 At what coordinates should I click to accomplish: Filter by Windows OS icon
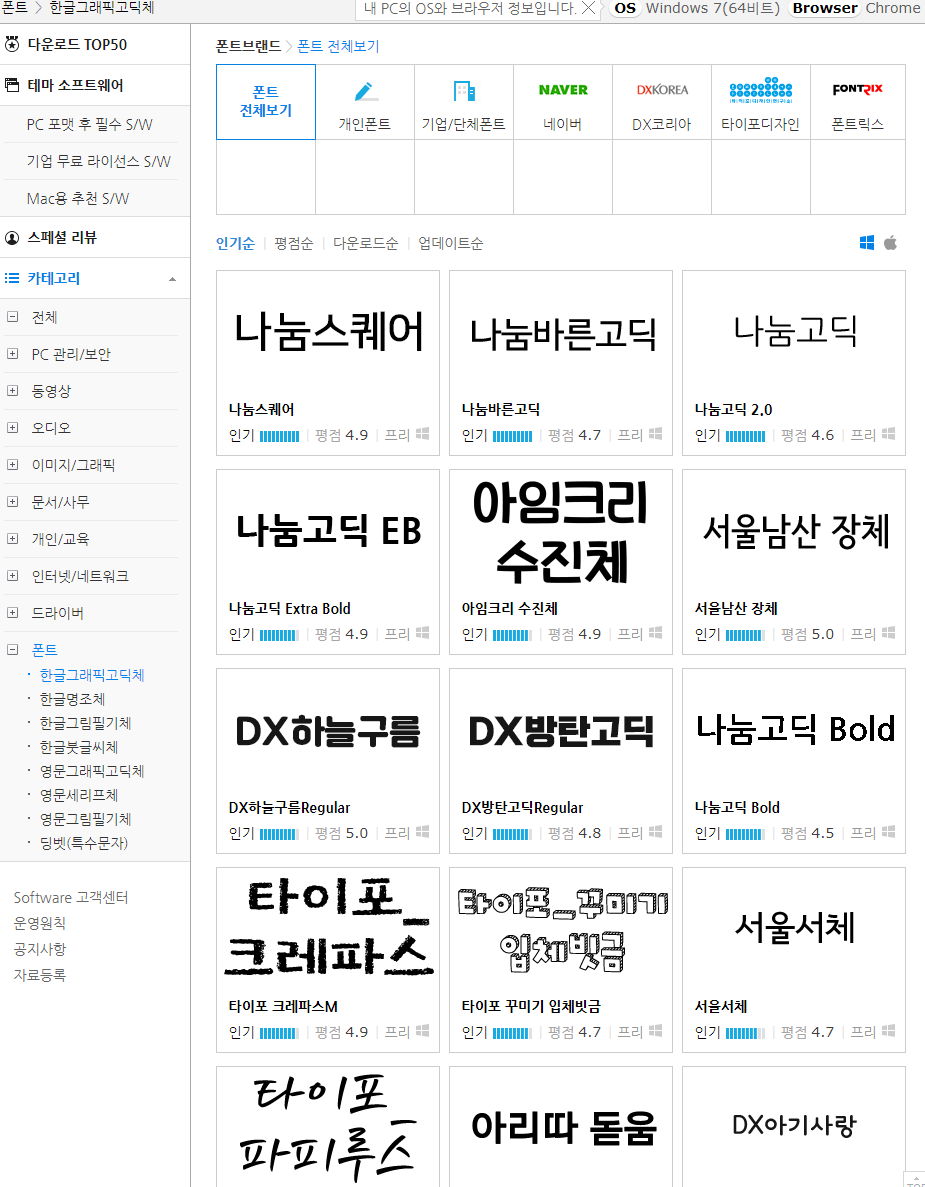click(x=867, y=243)
